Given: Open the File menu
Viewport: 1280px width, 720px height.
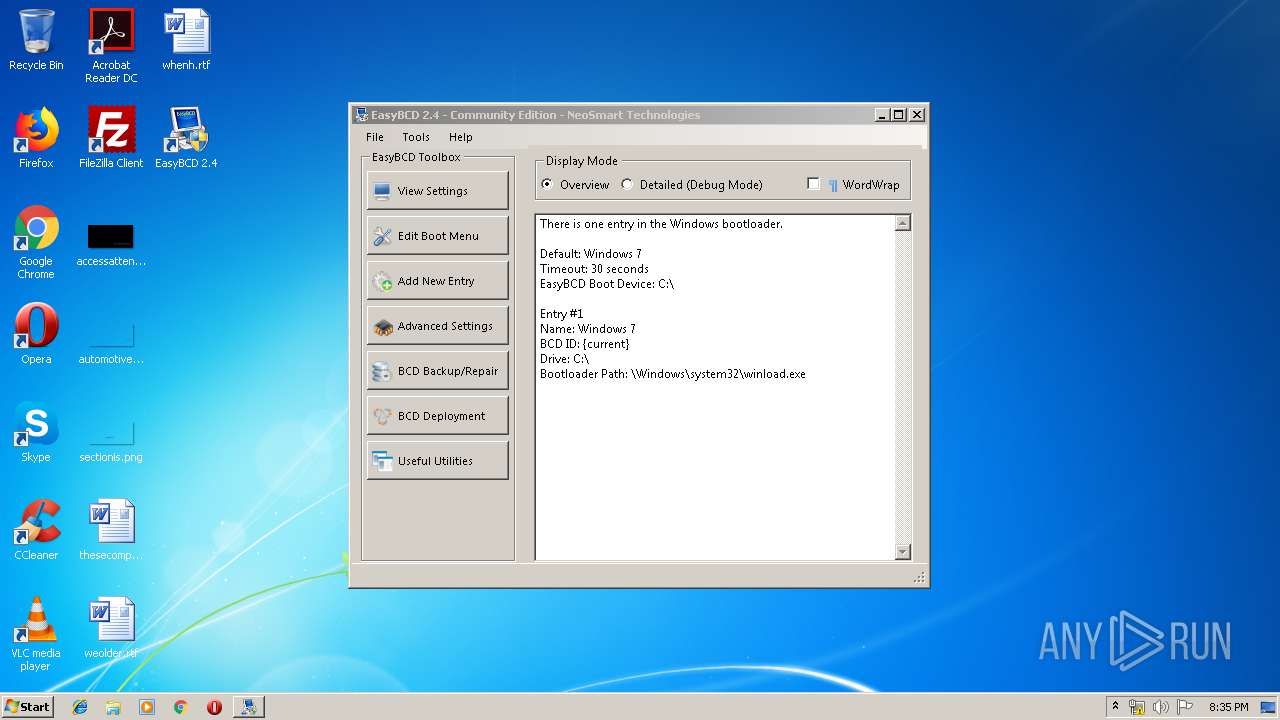Looking at the screenshot, I should click(375, 137).
